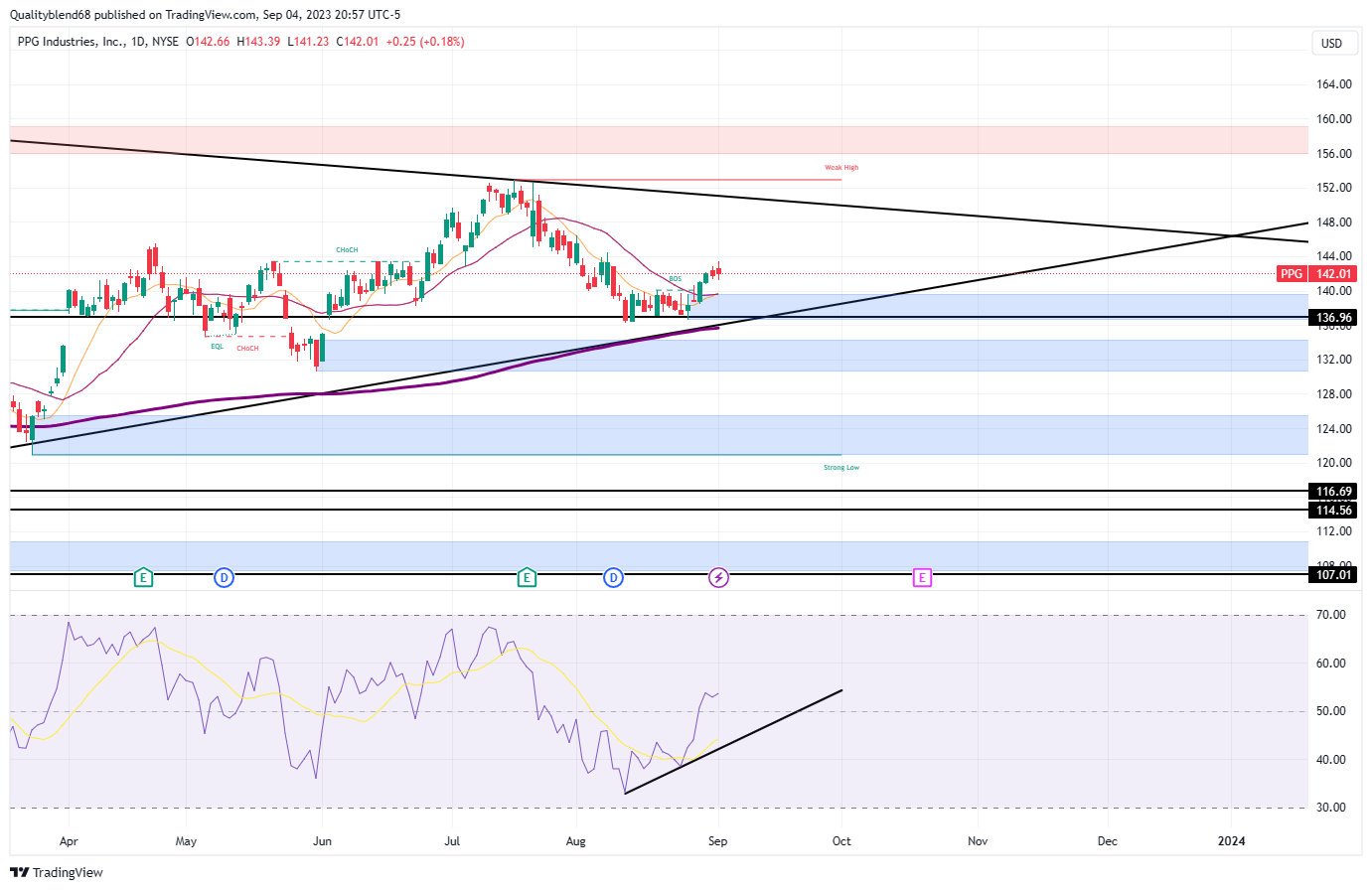Open the July earnings E marker

coord(527,577)
